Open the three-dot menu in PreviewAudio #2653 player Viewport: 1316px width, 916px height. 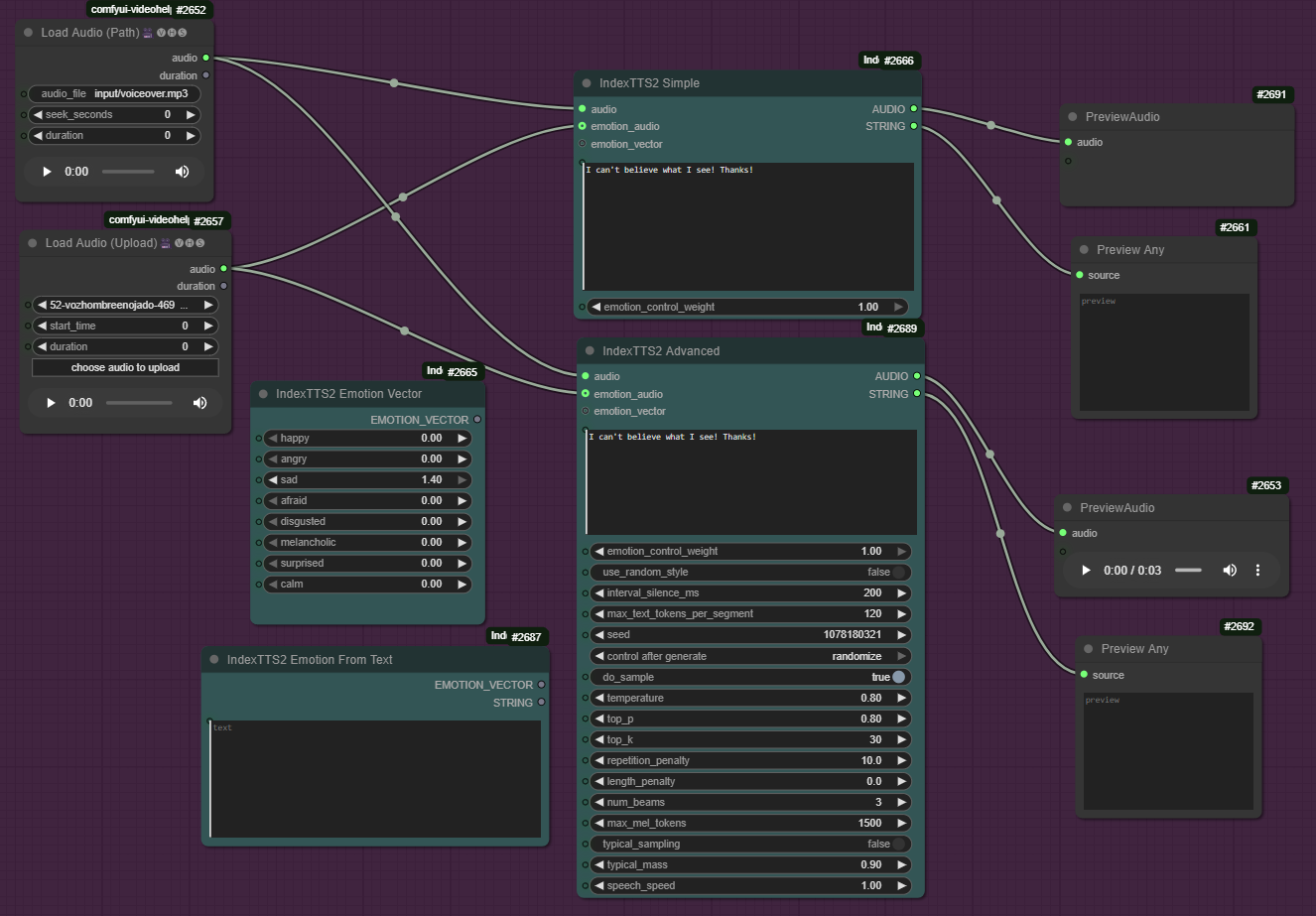click(1257, 570)
